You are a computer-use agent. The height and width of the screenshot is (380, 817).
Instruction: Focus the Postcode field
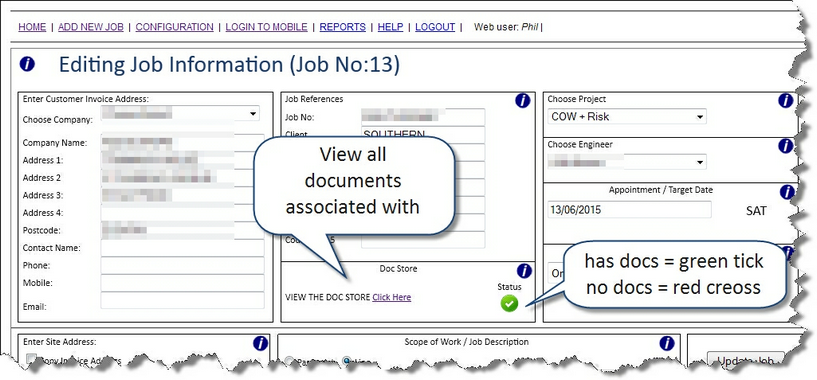click(x=182, y=230)
